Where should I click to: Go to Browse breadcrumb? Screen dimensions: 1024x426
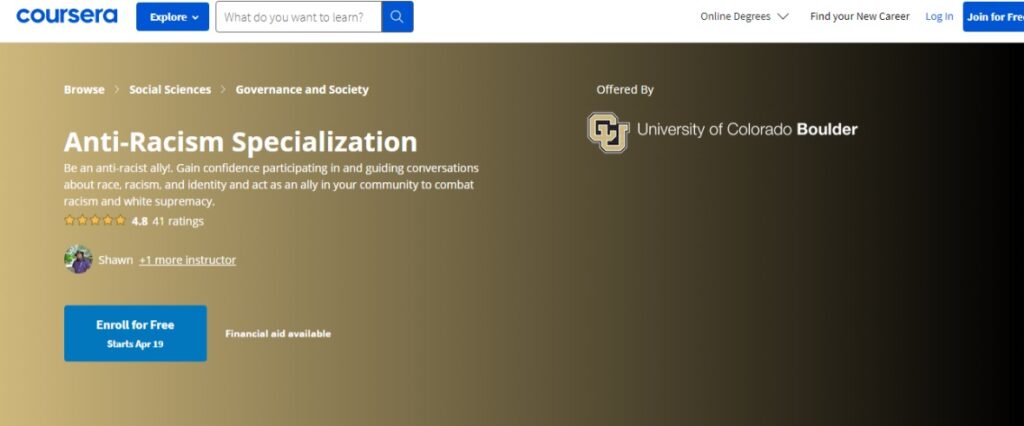click(84, 90)
